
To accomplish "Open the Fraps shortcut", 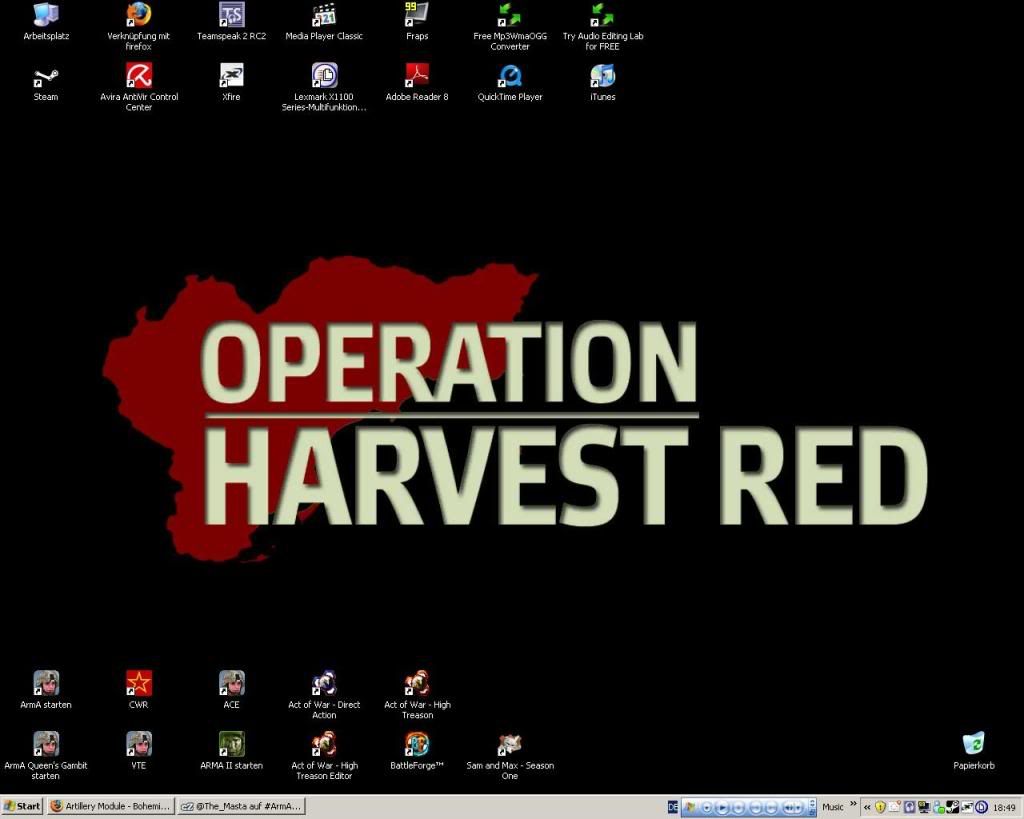I will pyautogui.click(x=416, y=20).
